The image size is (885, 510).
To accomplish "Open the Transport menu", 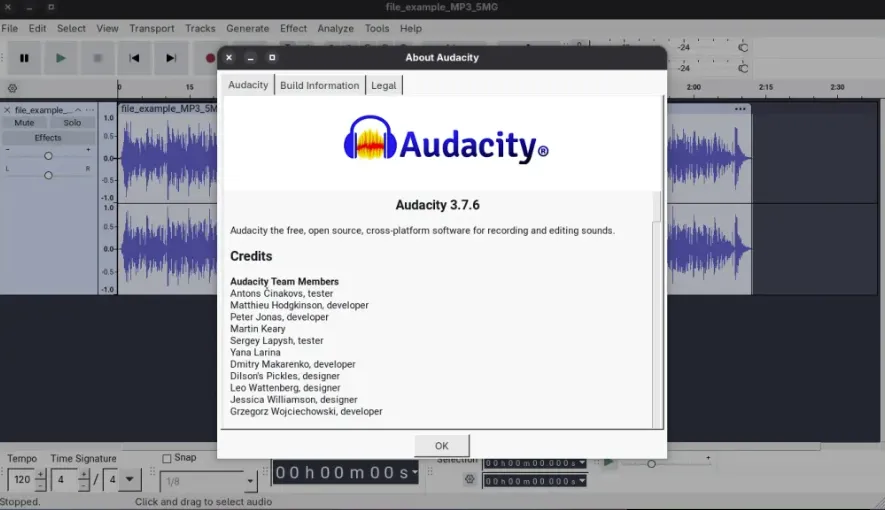I will [x=152, y=28].
